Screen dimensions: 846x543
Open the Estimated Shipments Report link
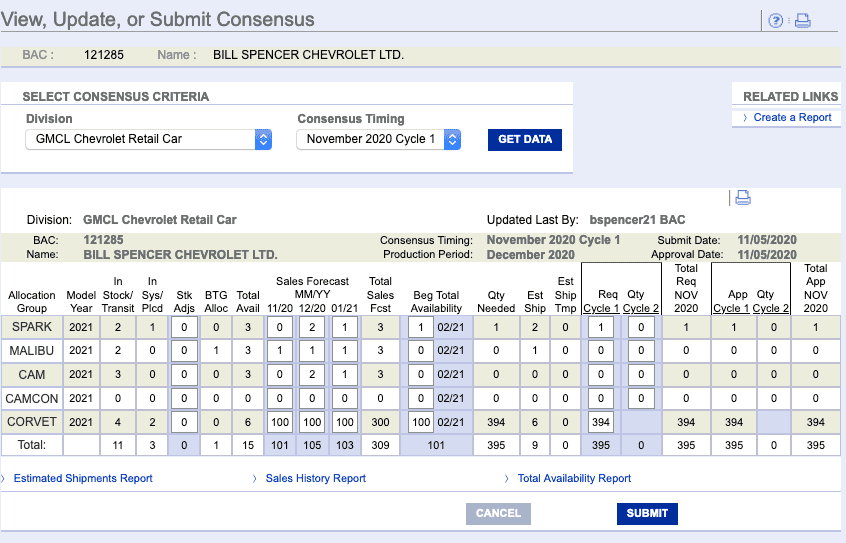click(83, 478)
